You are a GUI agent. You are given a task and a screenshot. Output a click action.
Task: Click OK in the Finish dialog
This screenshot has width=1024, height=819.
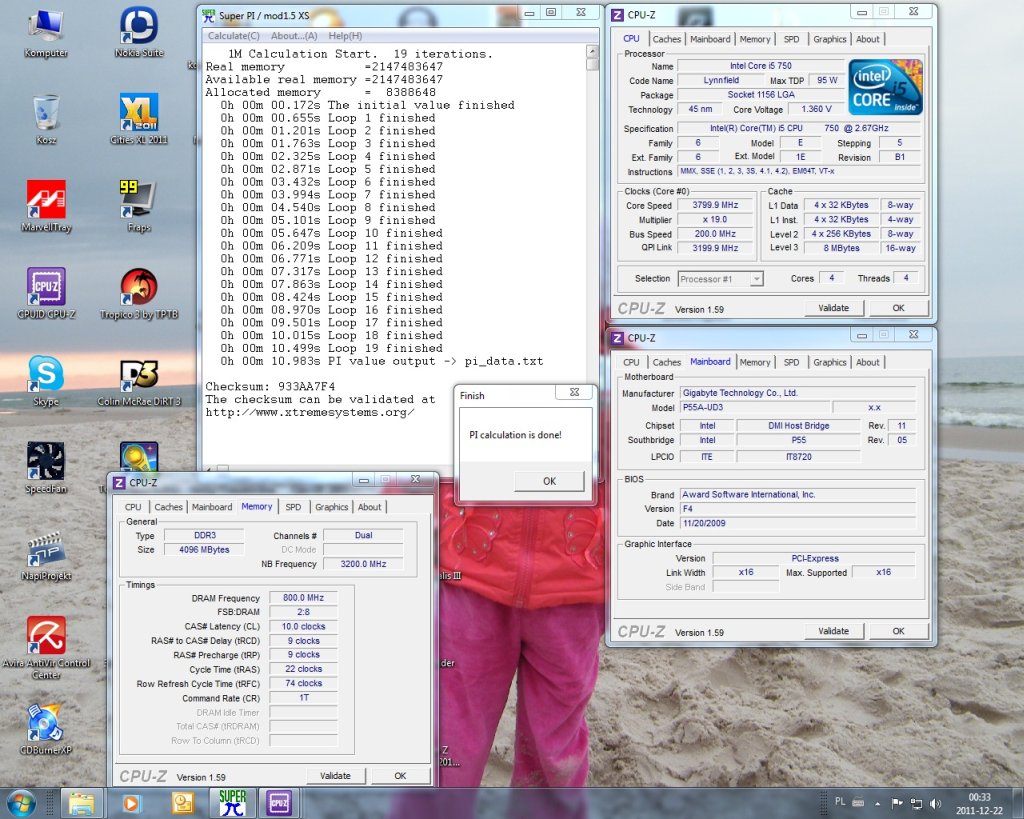(549, 481)
